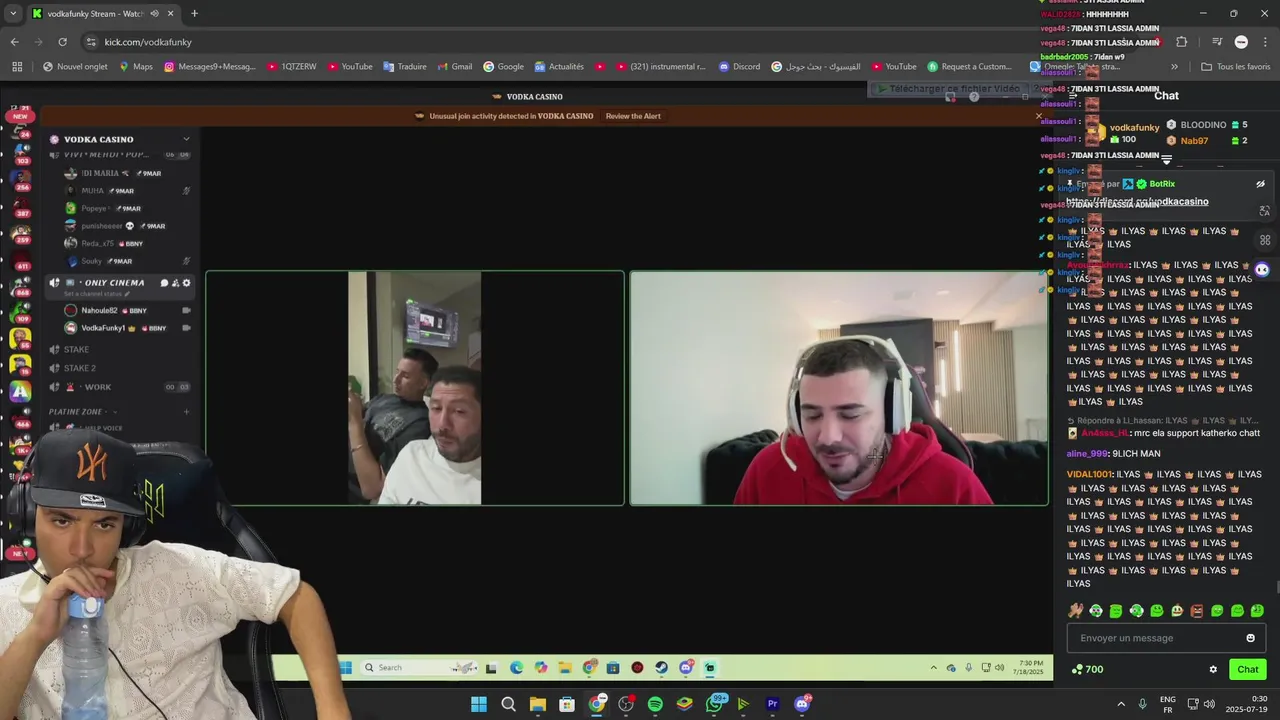Toggle the system tray microphone icon
The height and width of the screenshot is (720, 1280).
point(1142,704)
